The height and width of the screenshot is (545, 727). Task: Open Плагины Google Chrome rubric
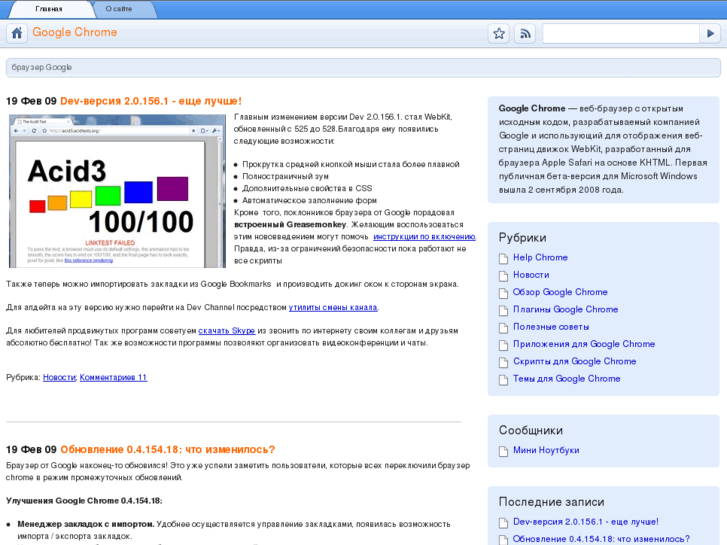[565, 309]
